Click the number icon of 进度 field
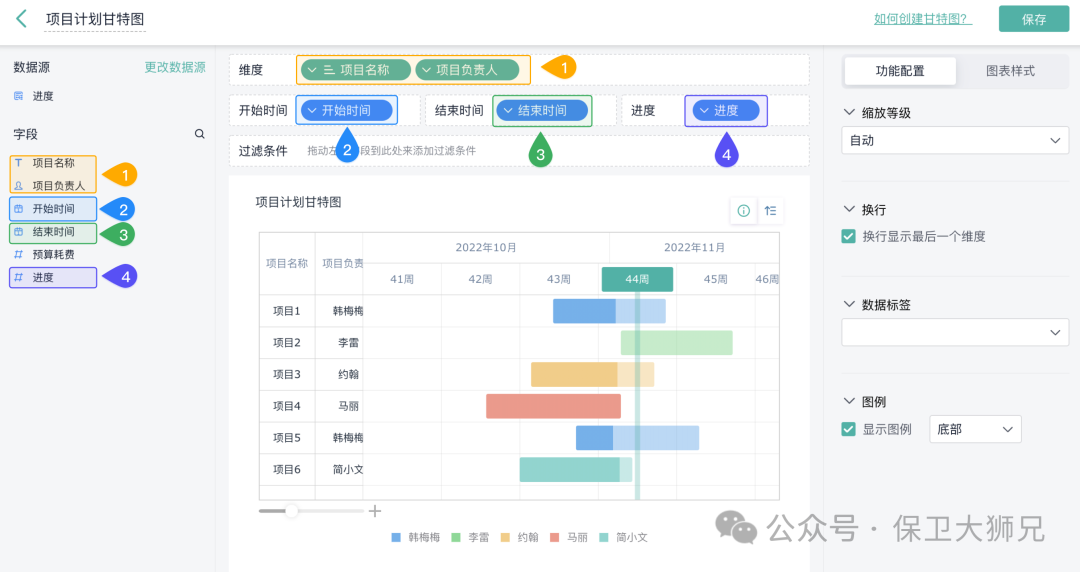1080x572 pixels. [x=19, y=278]
